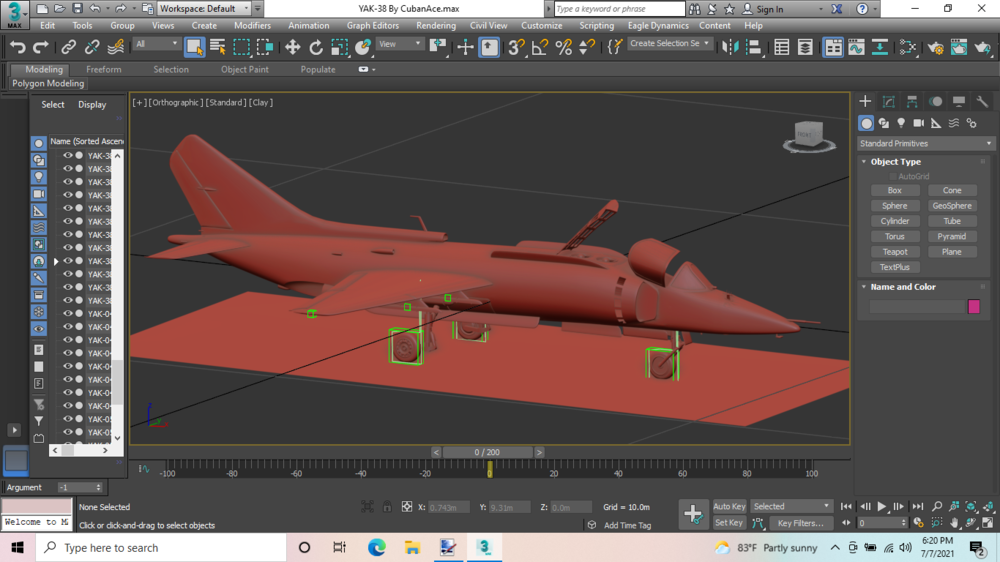
Task: Toggle the Auto Key animation mode
Action: click(729, 507)
